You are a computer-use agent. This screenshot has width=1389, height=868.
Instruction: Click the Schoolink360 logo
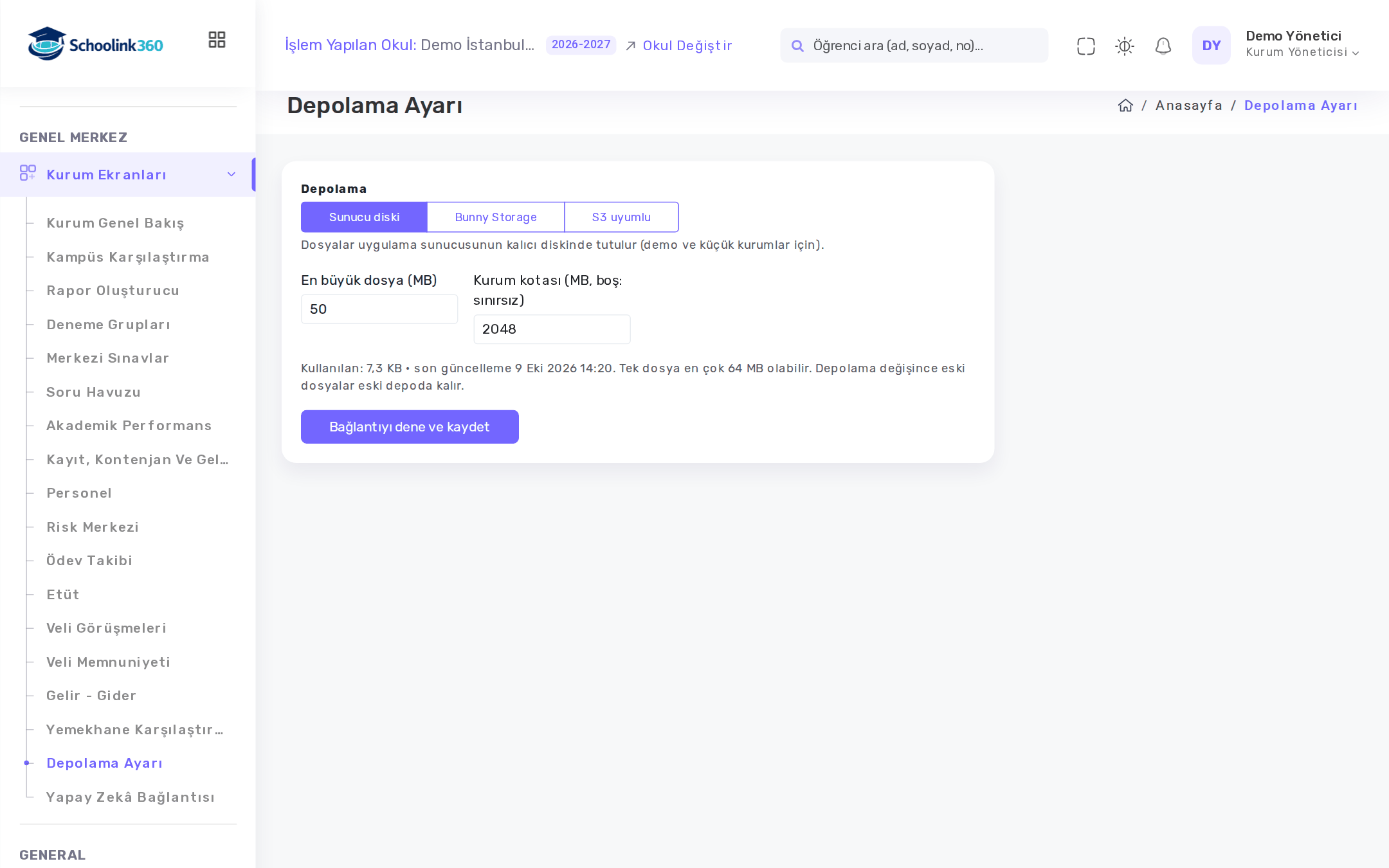[x=95, y=44]
